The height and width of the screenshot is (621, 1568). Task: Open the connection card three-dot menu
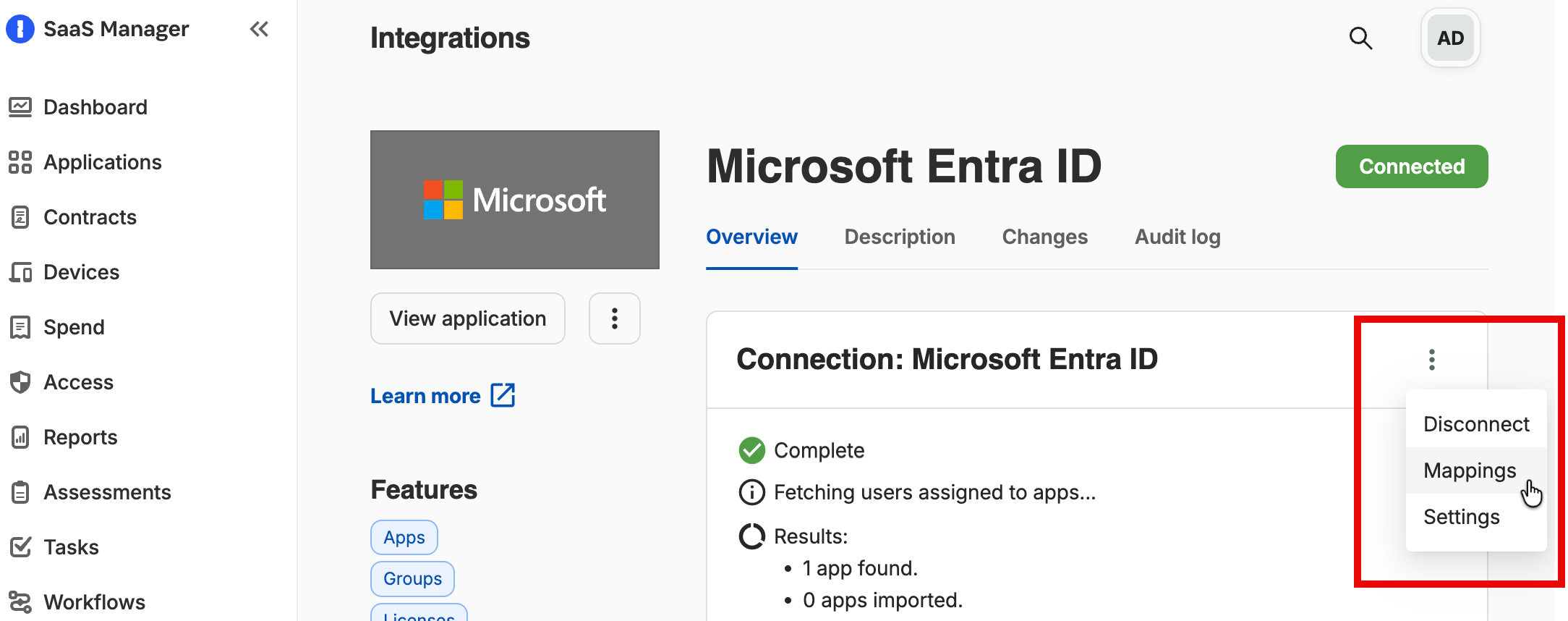[1432, 360]
